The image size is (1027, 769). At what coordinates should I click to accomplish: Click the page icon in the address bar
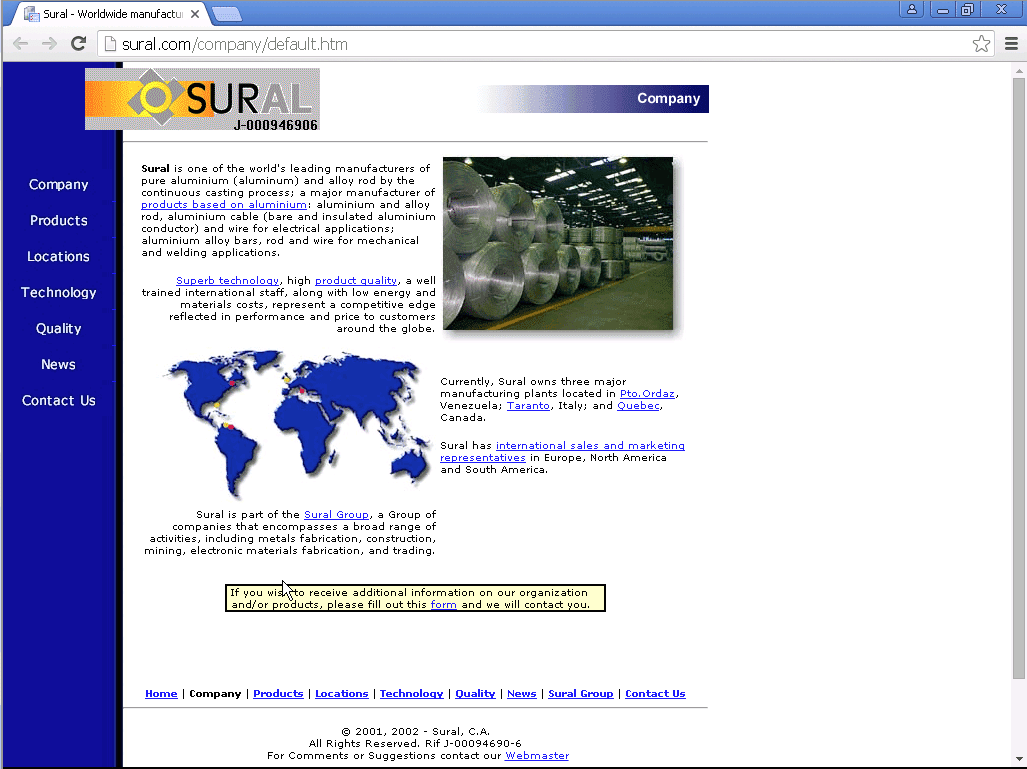(110, 44)
